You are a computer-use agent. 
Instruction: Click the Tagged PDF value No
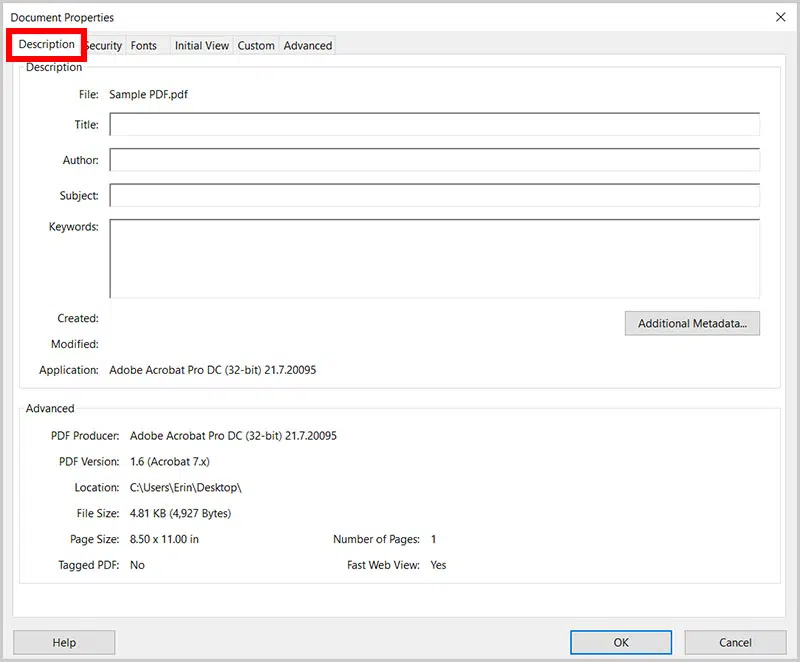(x=136, y=564)
